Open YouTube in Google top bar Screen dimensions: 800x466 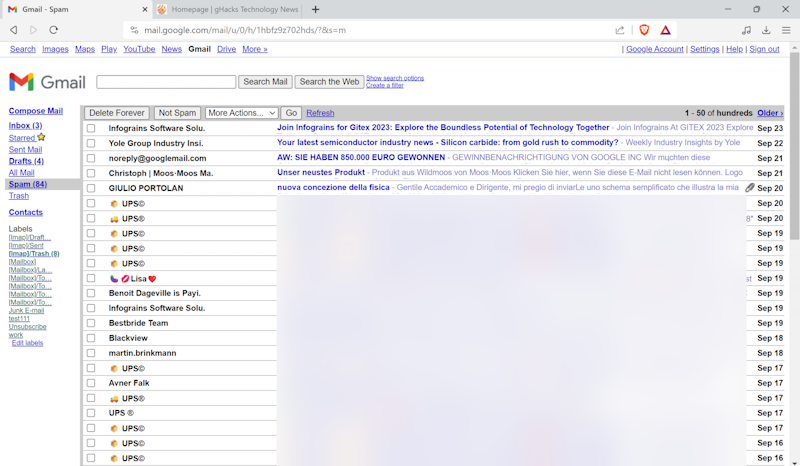(139, 49)
